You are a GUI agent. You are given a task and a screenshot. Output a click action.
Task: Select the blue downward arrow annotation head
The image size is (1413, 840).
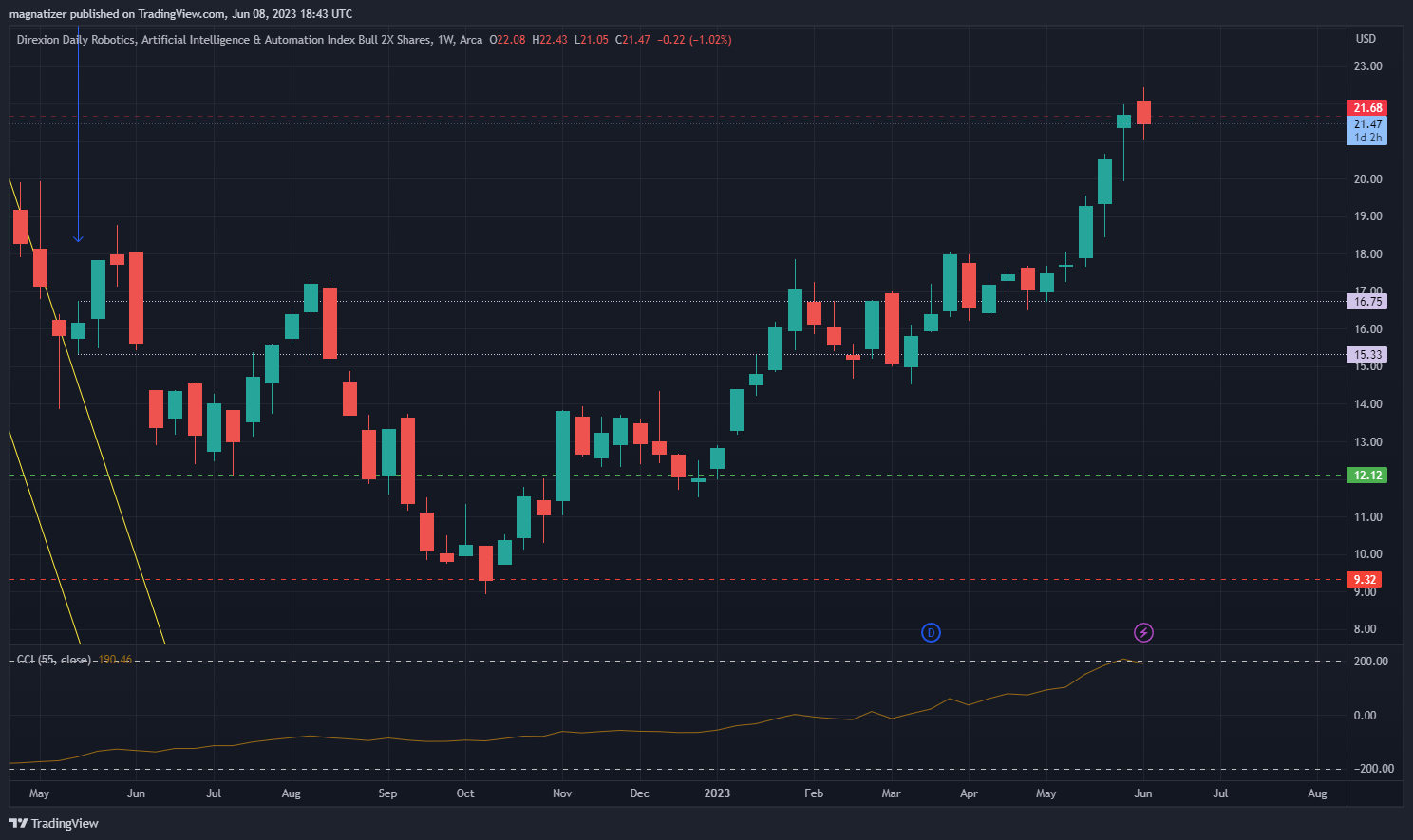(x=78, y=237)
